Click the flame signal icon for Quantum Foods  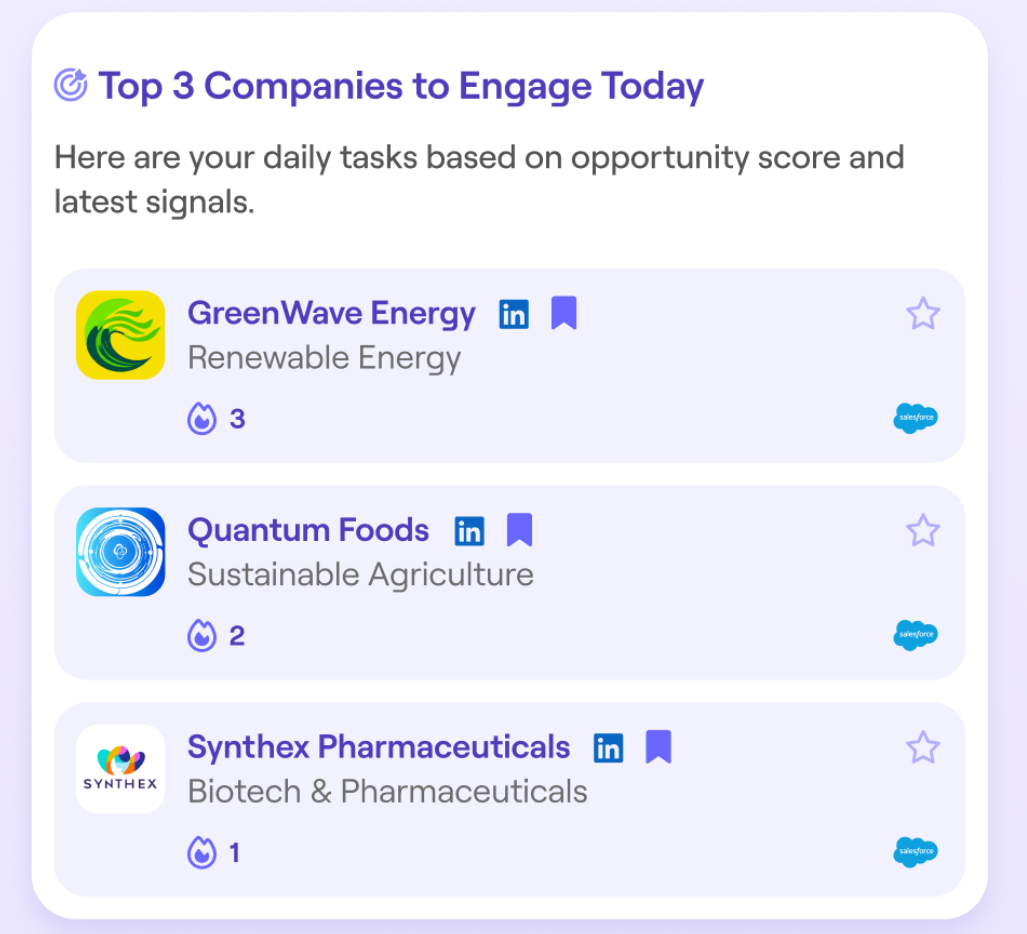202,635
